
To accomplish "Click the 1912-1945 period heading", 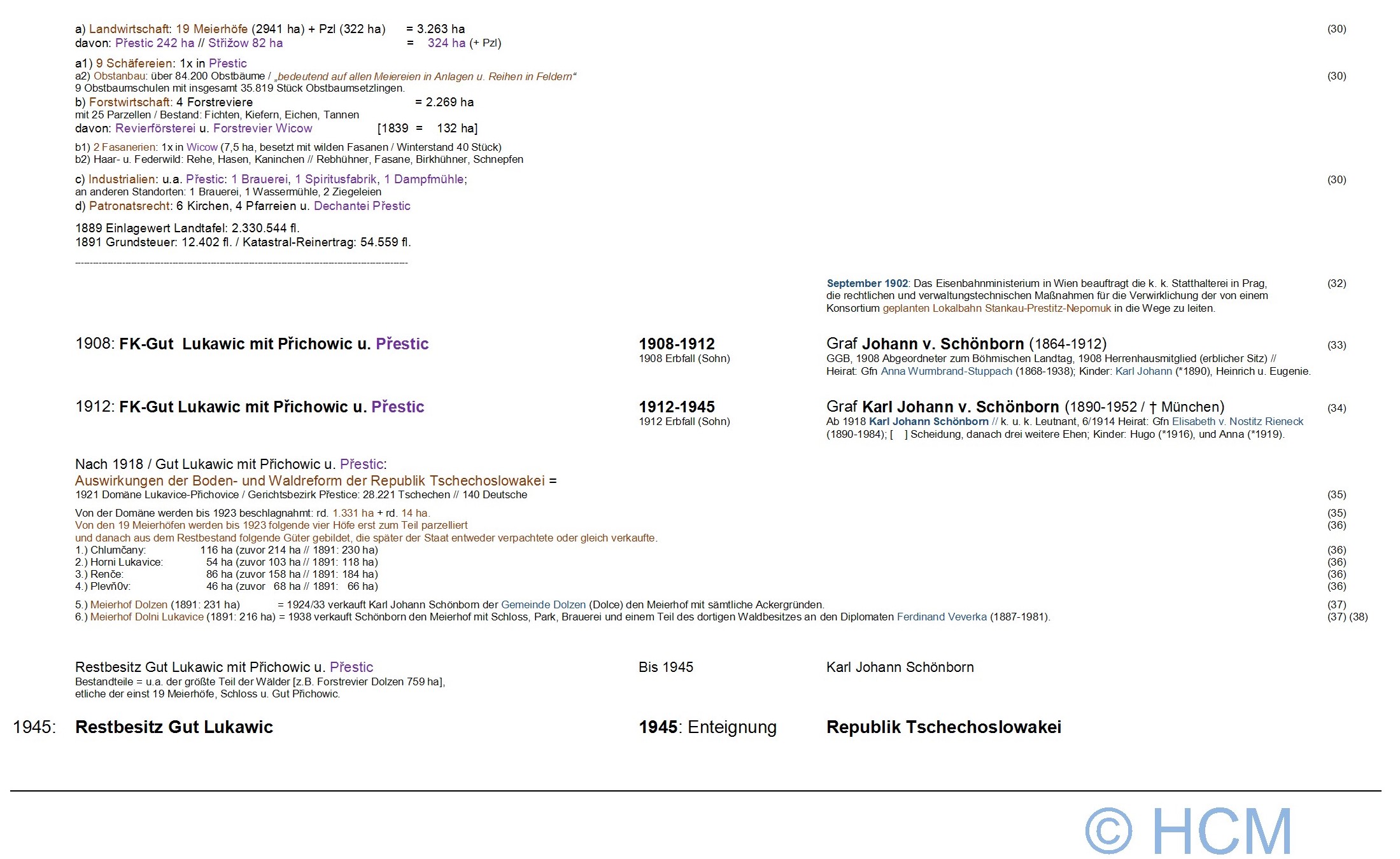I will (x=676, y=407).
